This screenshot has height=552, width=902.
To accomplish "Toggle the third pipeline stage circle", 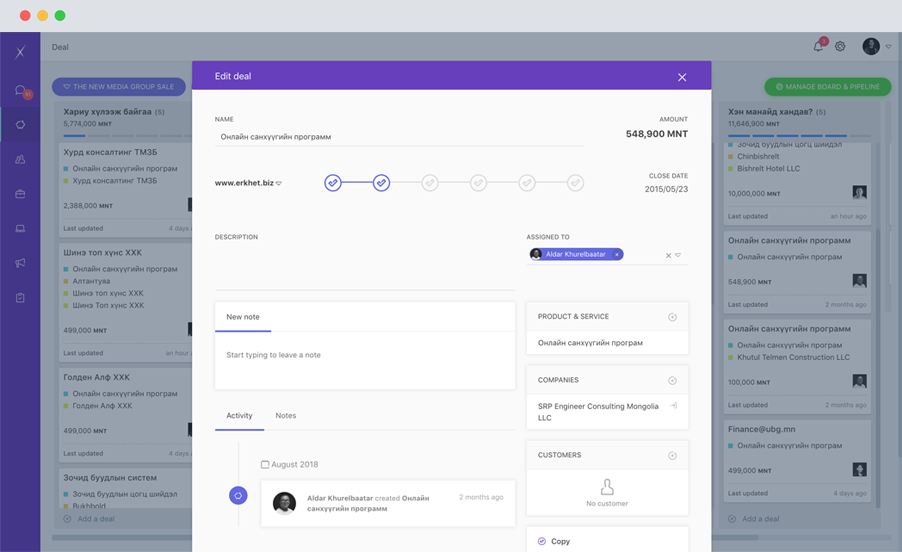I will pyautogui.click(x=430, y=183).
